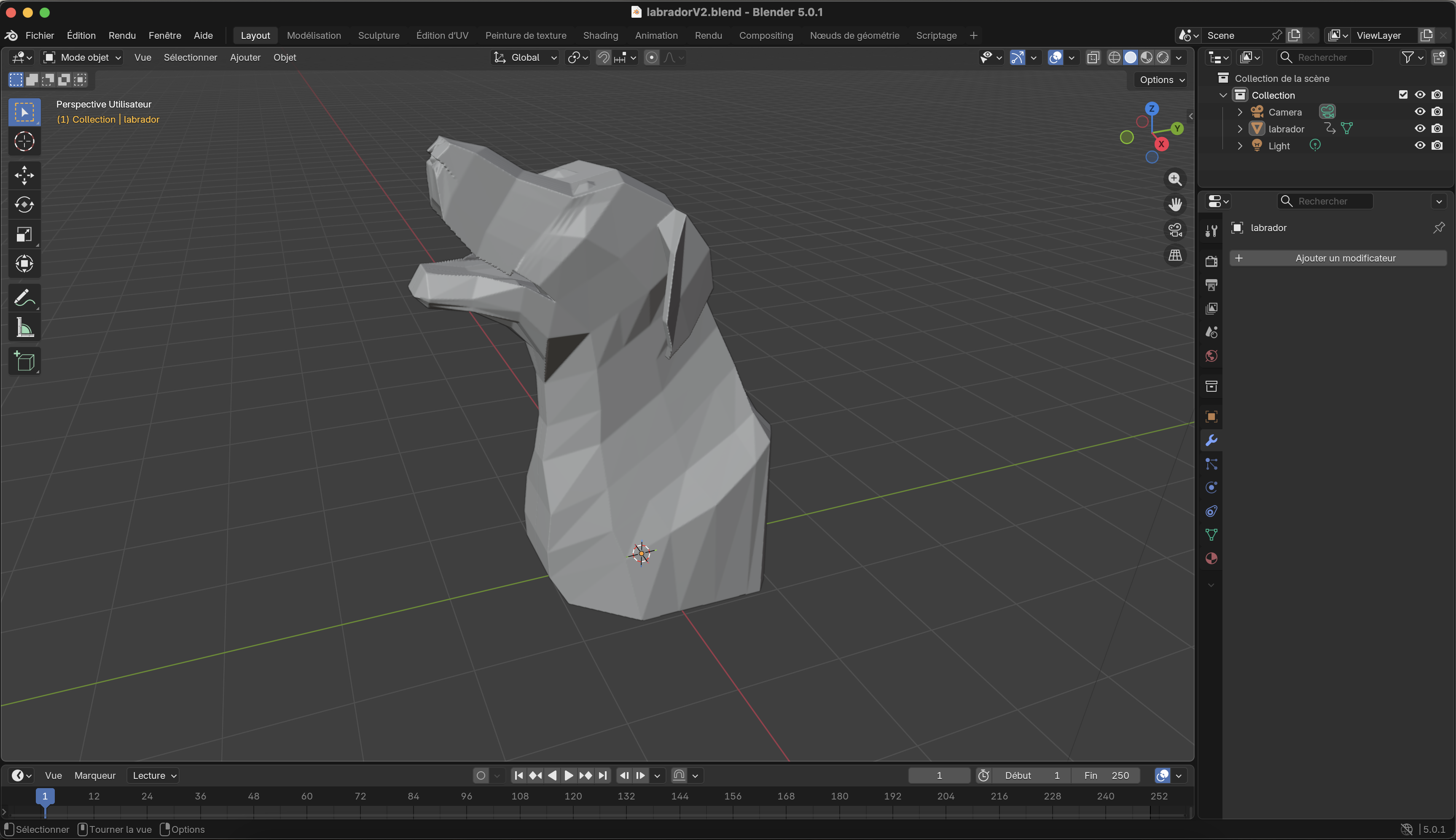Open Material properties tab icon
This screenshot has height=840, width=1456.
coord(1211,558)
